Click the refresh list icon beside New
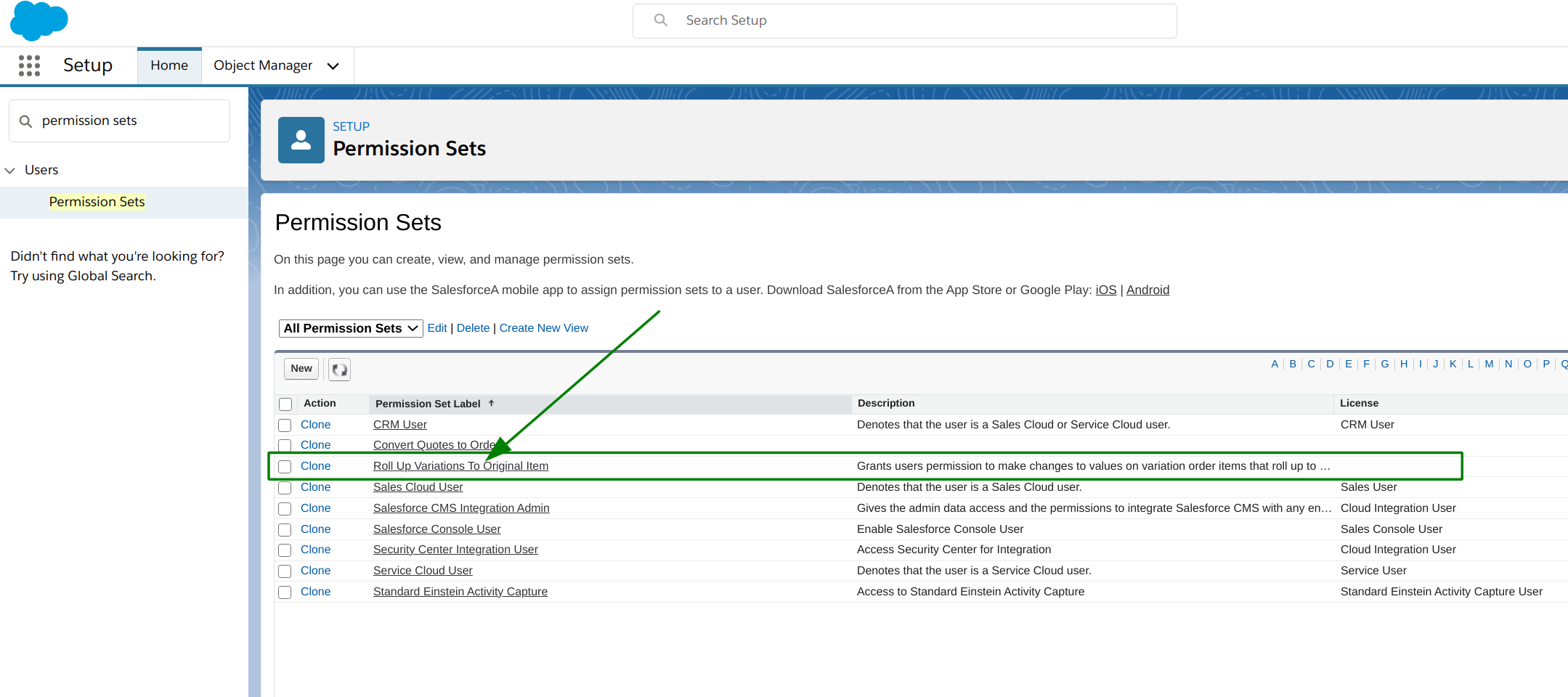Screen dimensions: 1568x697 (x=339, y=370)
